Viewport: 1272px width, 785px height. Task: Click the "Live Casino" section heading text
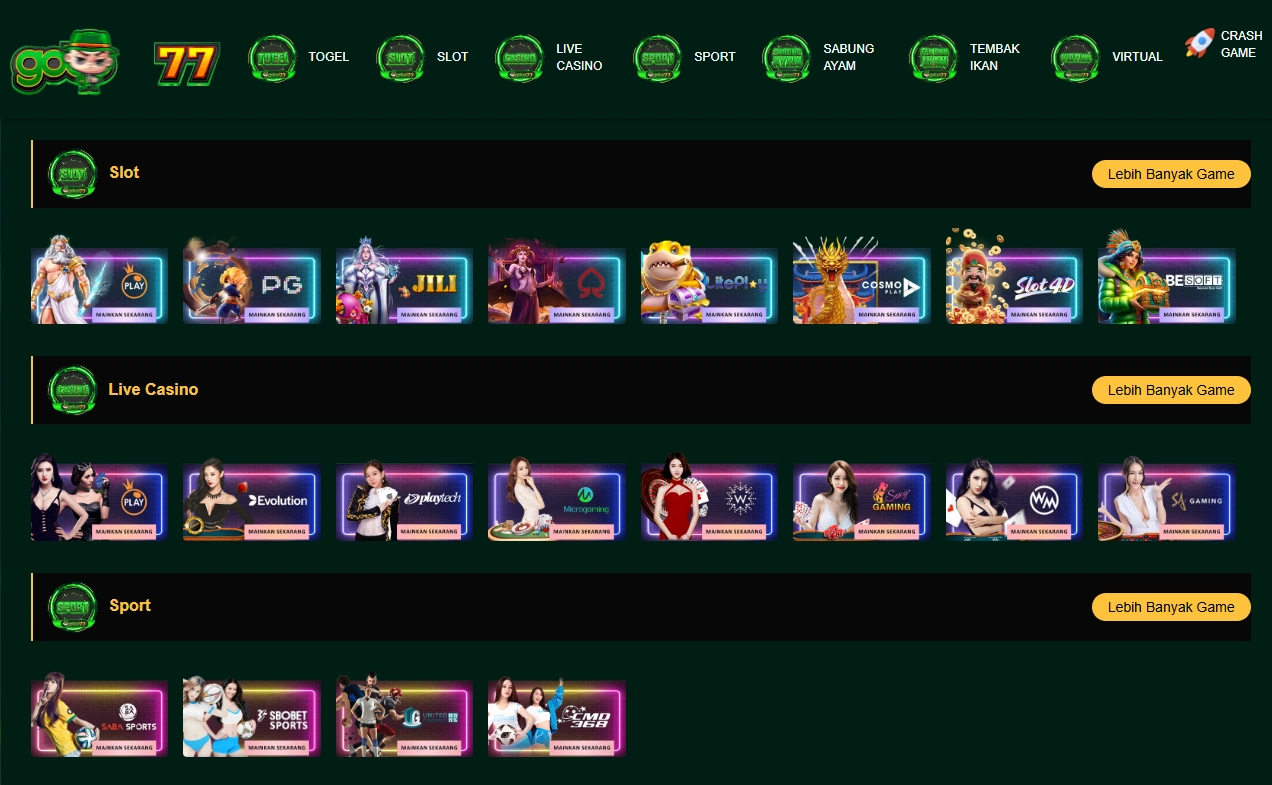(153, 390)
